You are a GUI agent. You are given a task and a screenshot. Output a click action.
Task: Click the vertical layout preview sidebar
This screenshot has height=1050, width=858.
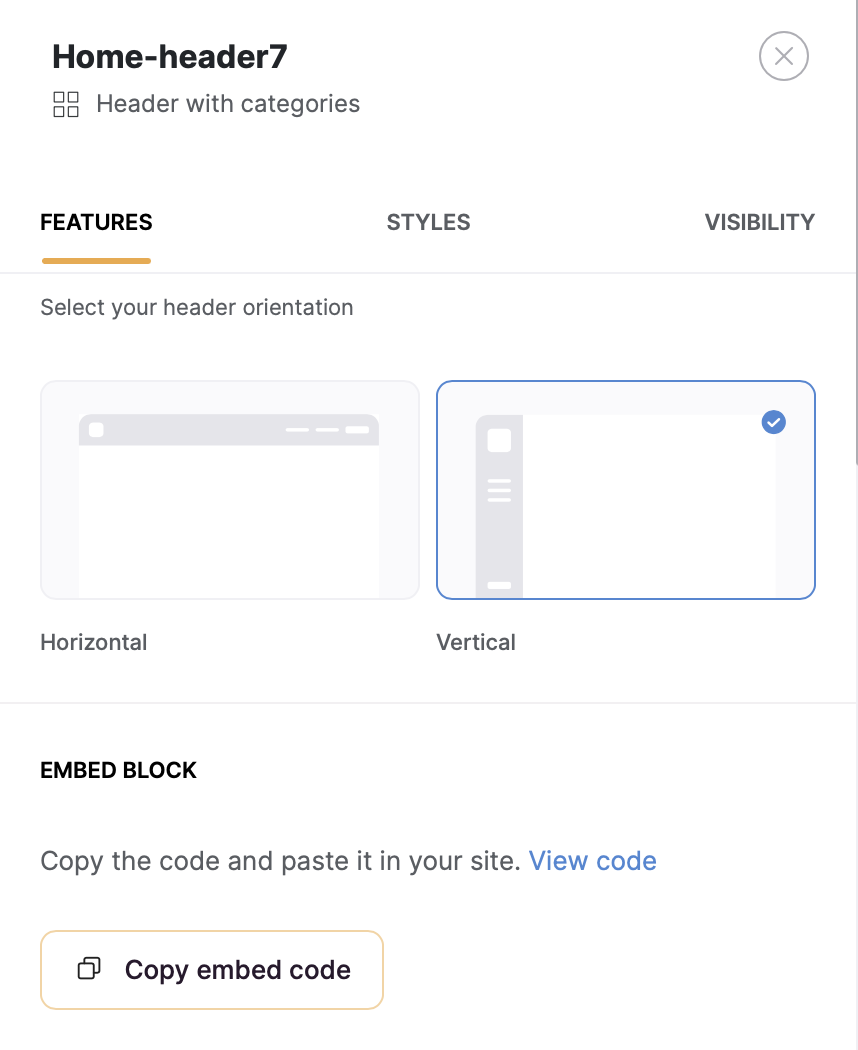pyautogui.click(x=499, y=506)
